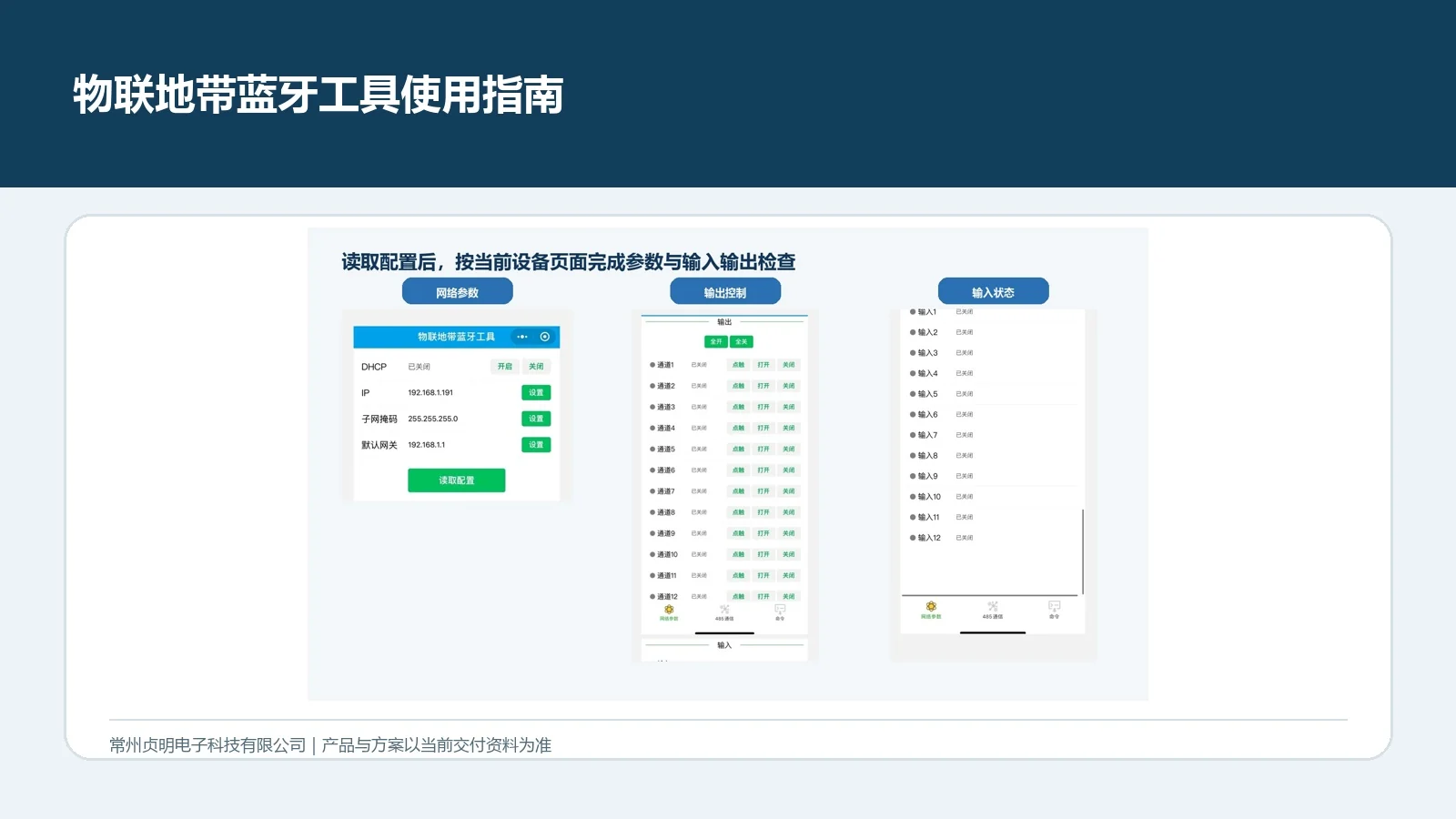1456x819 pixels.
Task: Click the subnet mask value 255.255.255.0
Action: [x=433, y=419]
